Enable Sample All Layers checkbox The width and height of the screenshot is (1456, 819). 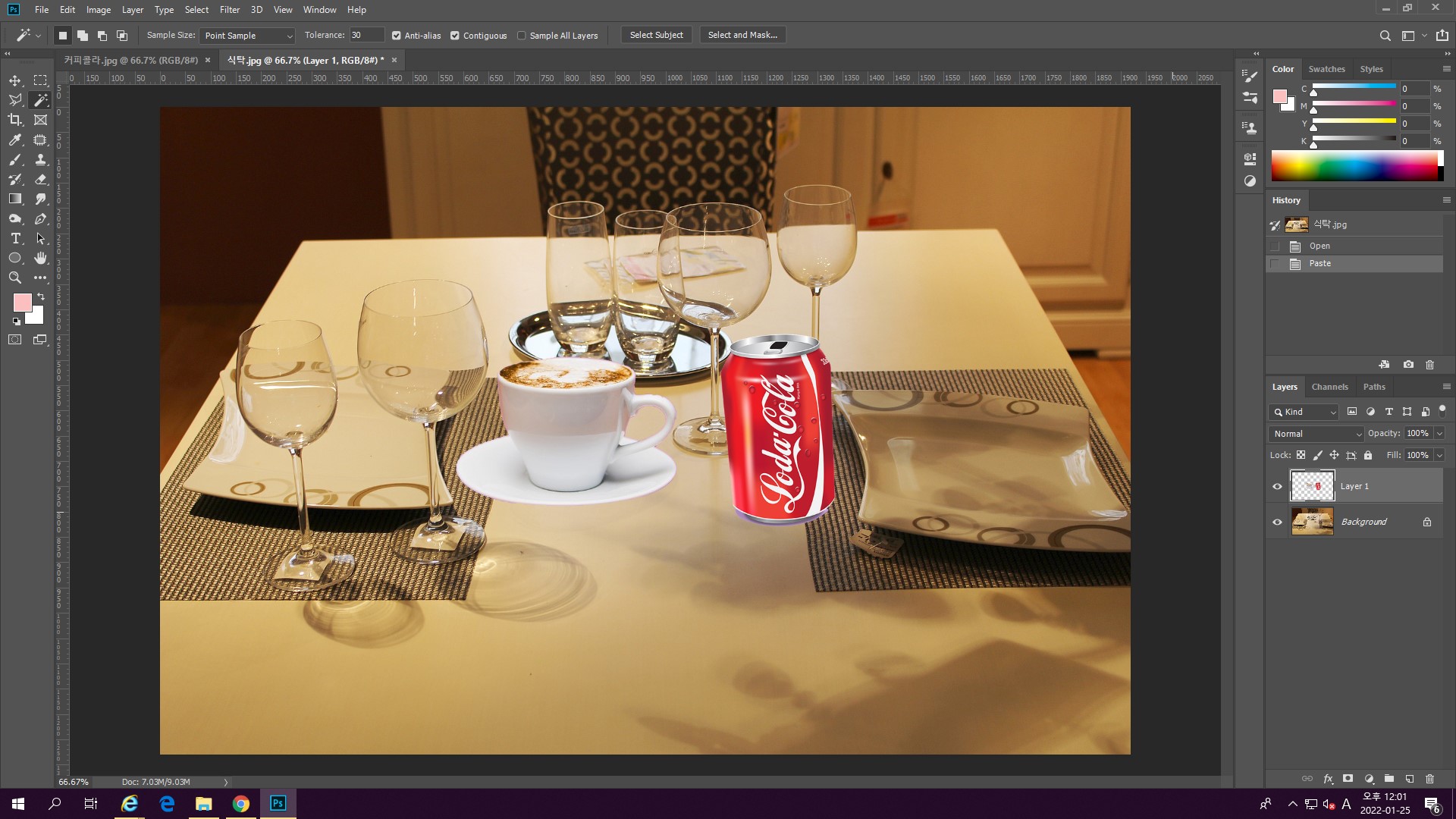522,36
